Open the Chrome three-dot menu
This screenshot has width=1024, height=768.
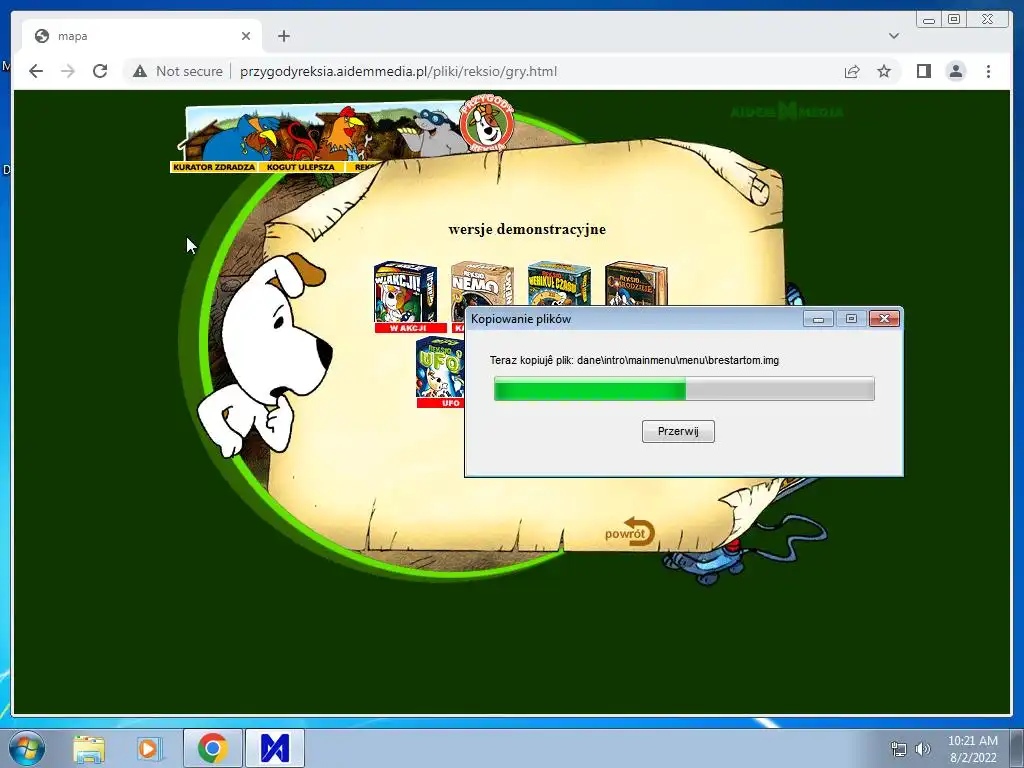pyautogui.click(x=988, y=71)
